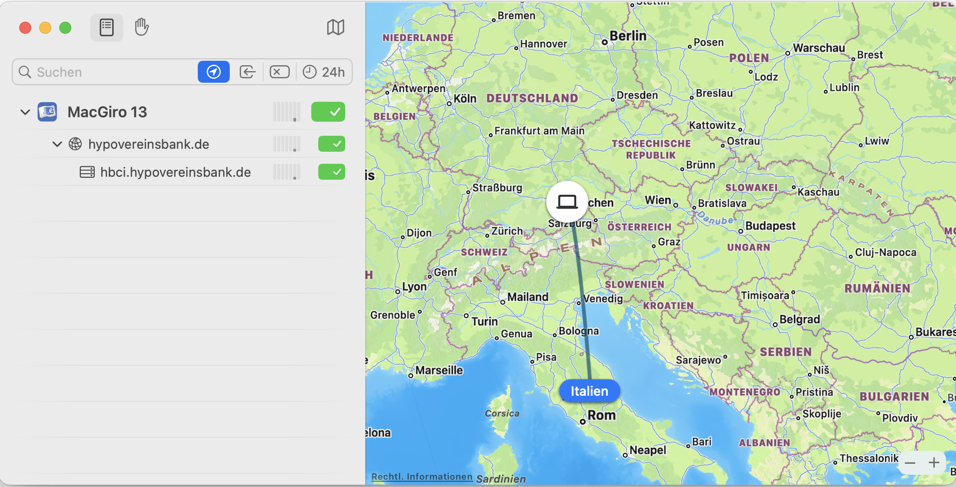Click the Hannover label on the map
Image resolution: width=956 pixels, height=487 pixels.
544,44
